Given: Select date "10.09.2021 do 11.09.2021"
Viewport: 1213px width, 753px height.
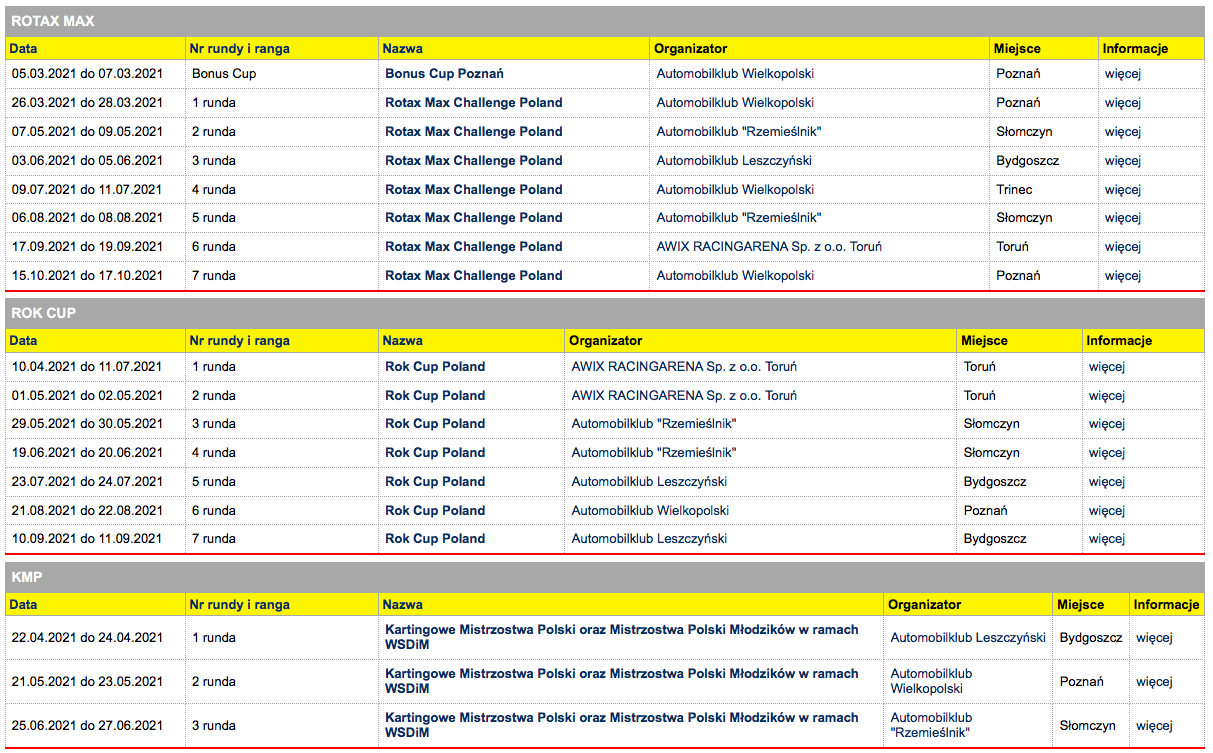Looking at the screenshot, I should pos(87,539).
